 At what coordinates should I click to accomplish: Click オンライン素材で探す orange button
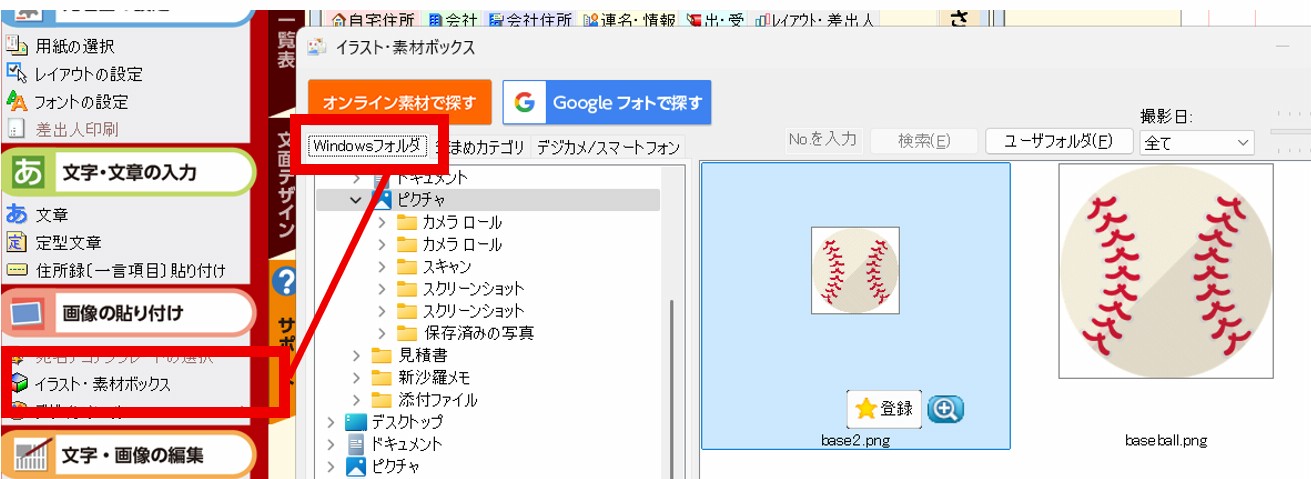(x=399, y=103)
